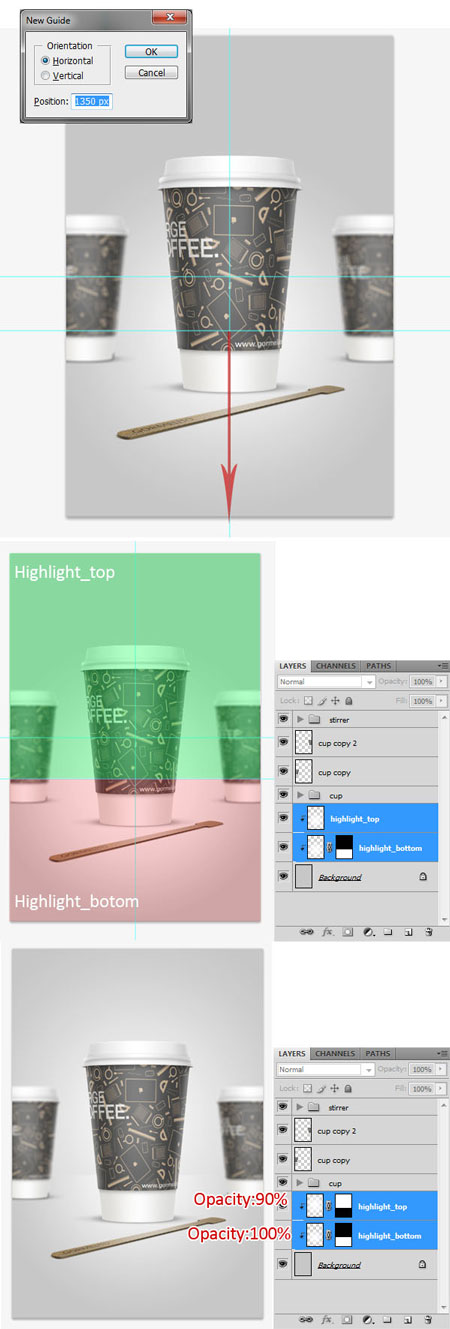This screenshot has width=450, height=1329.
Task: Click Link layers icon in upper panel
Action: [x=307, y=932]
